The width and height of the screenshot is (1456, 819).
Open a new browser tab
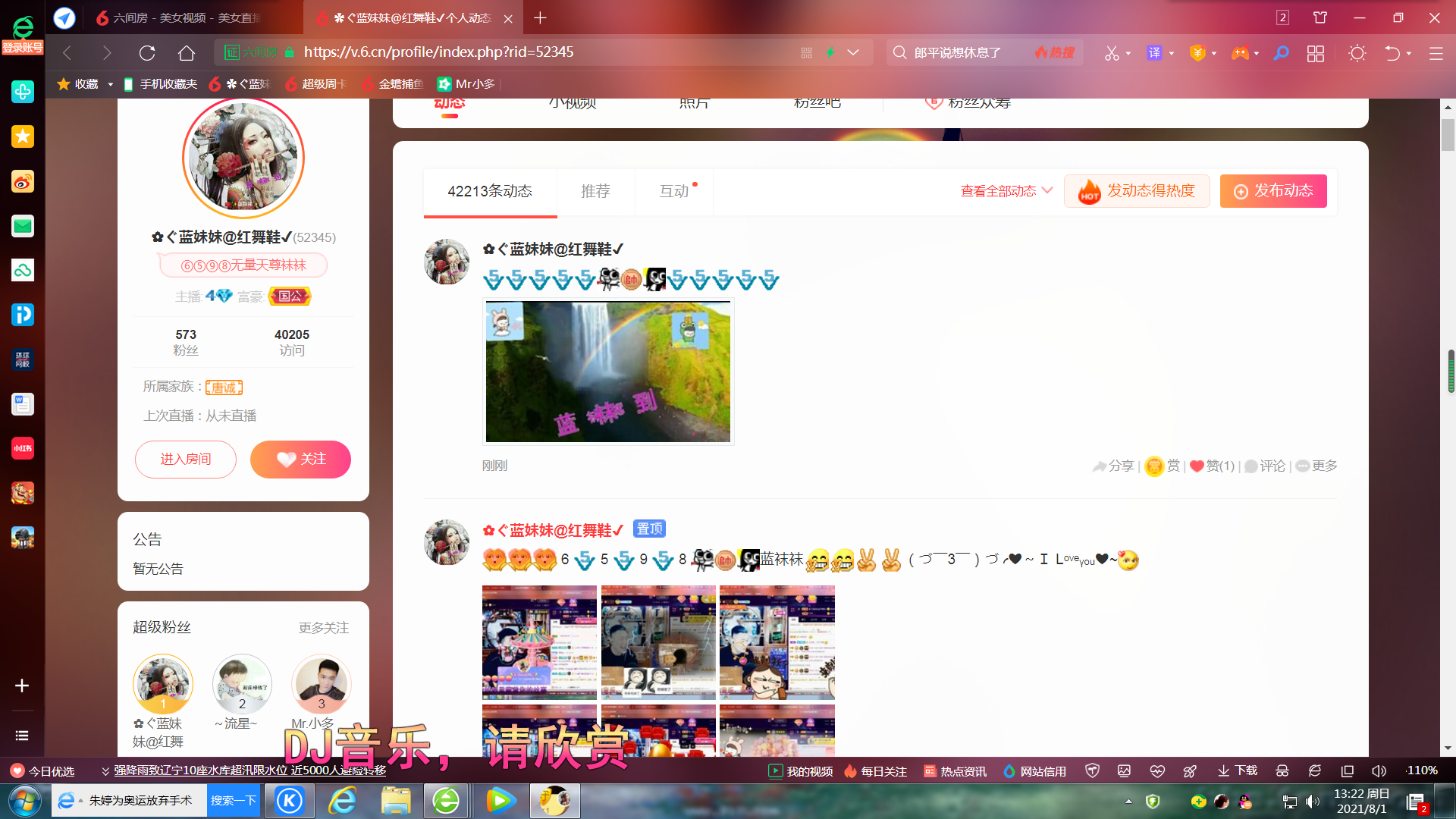coord(540,17)
